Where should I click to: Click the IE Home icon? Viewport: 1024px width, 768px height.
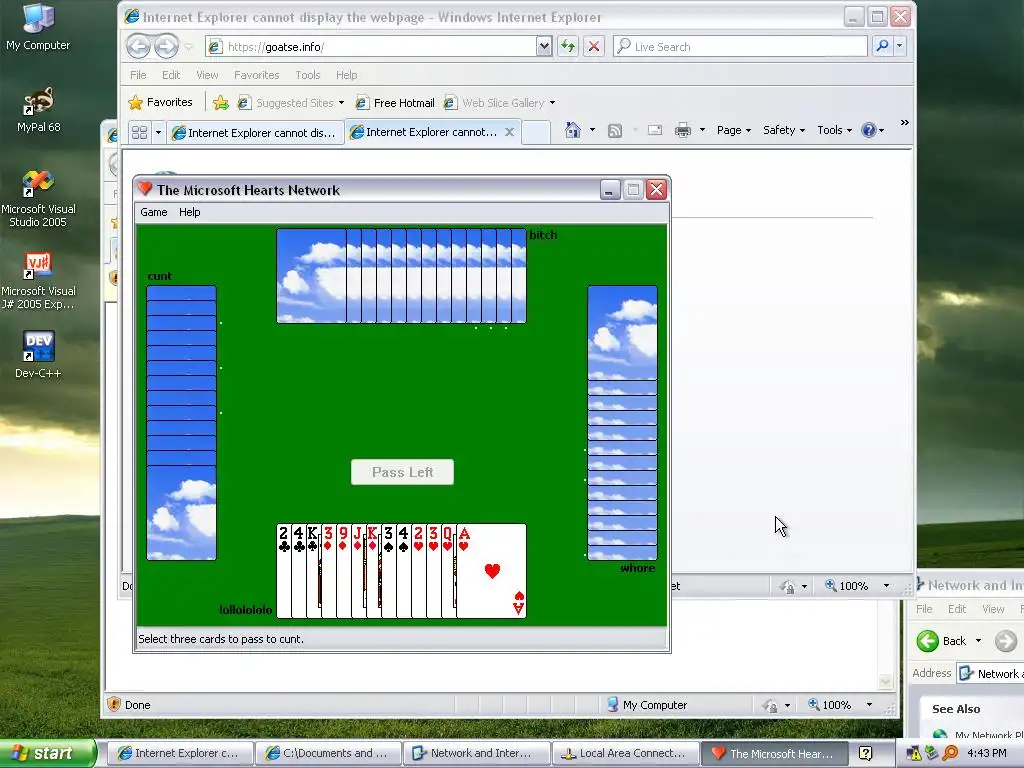(x=573, y=130)
